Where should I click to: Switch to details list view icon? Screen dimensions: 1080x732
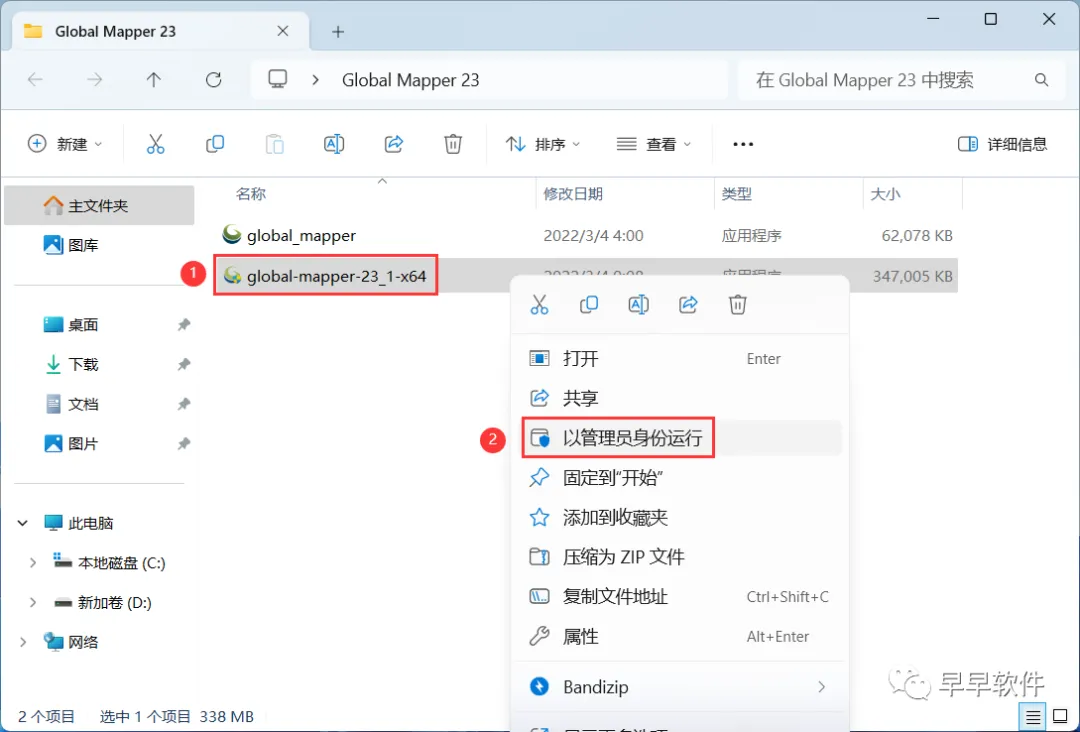click(x=1032, y=717)
